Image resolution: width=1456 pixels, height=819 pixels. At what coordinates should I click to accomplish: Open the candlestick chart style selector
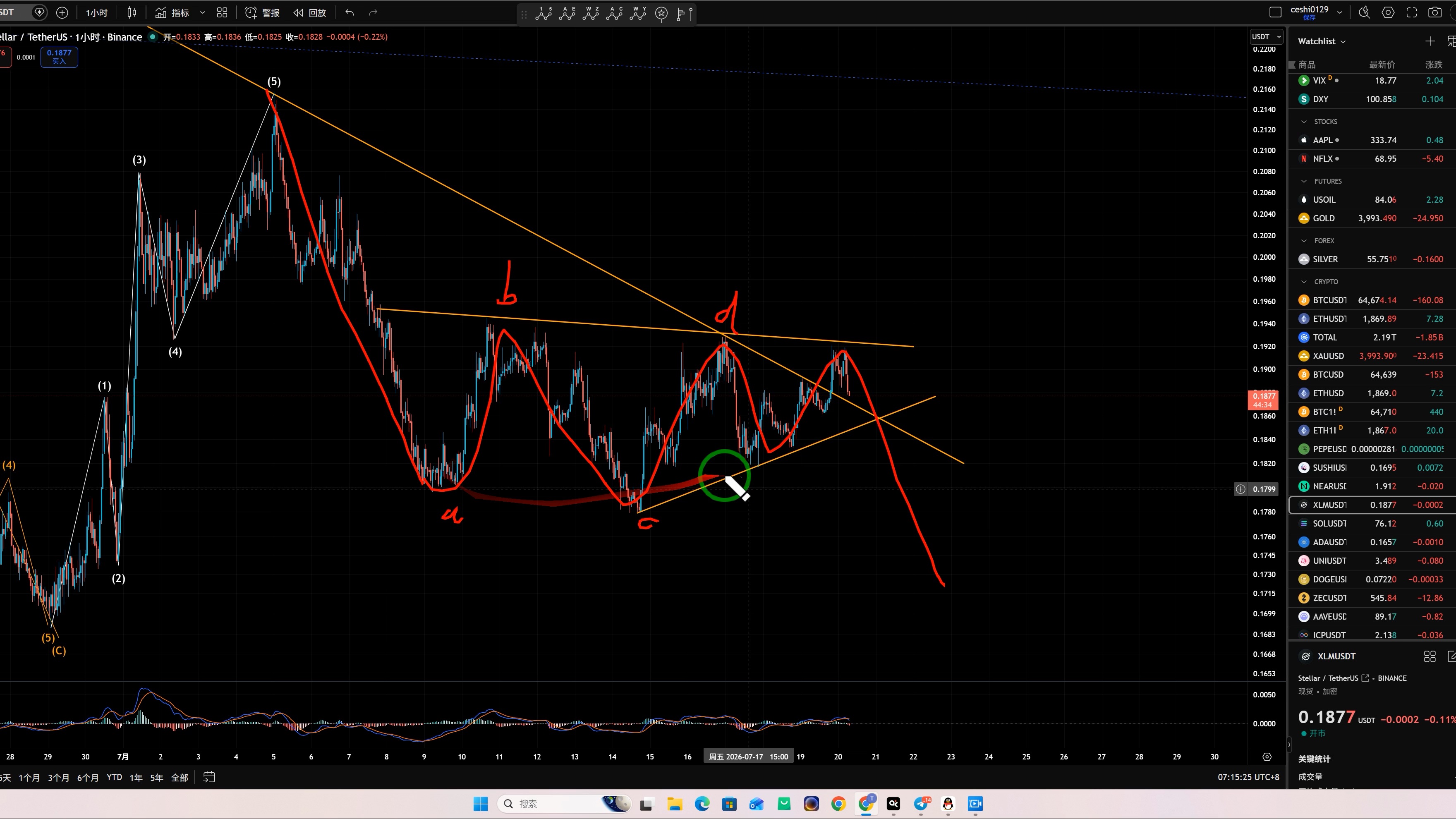pos(132,12)
